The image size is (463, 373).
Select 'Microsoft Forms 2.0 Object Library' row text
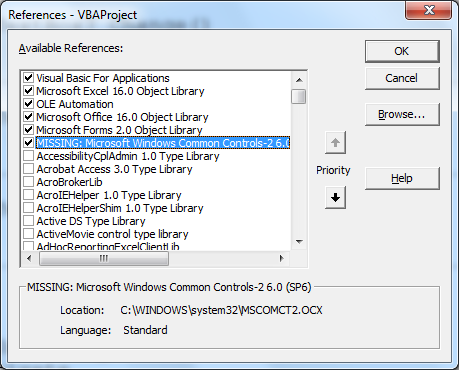[119, 130]
